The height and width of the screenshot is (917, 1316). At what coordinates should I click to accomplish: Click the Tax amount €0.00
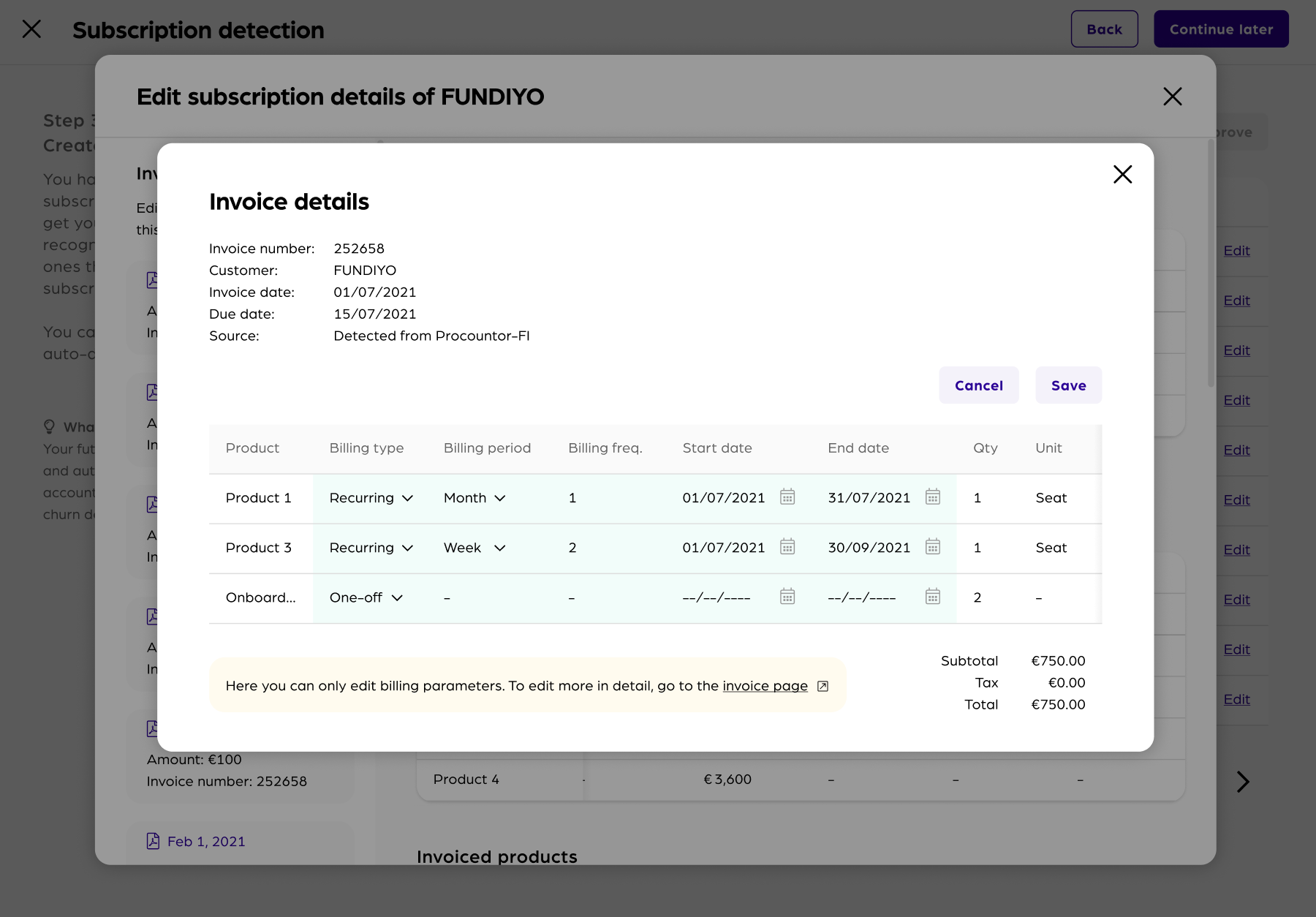(x=1067, y=683)
